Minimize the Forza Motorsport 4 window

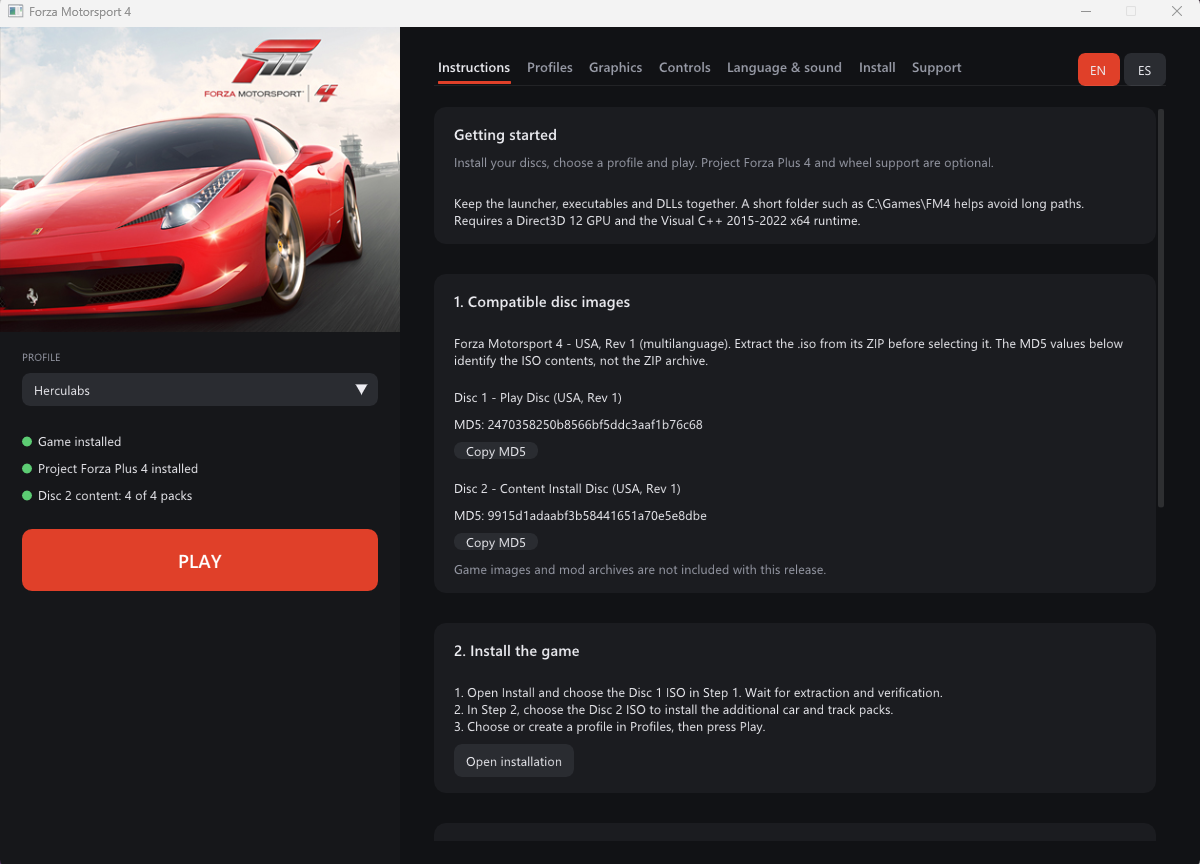pyautogui.click(x=1086, y=12)
